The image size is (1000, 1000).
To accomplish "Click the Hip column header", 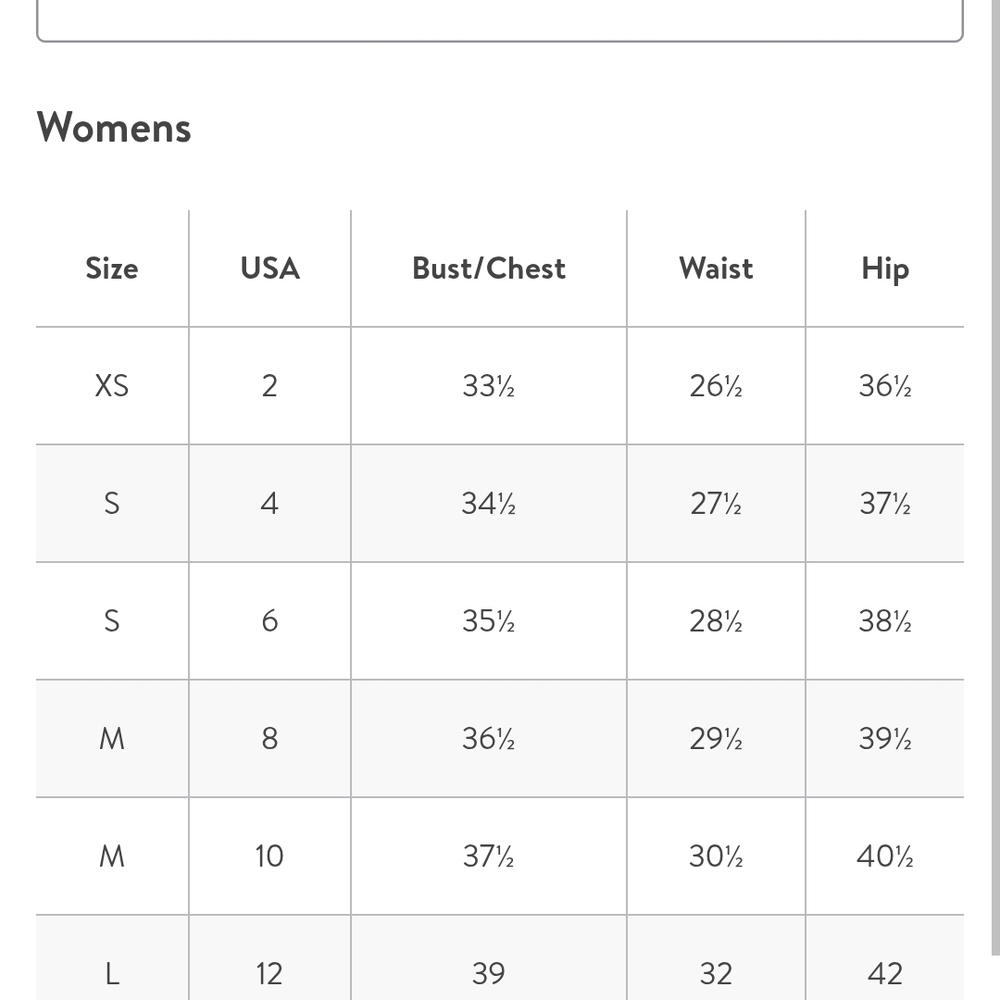I will 885,268.
